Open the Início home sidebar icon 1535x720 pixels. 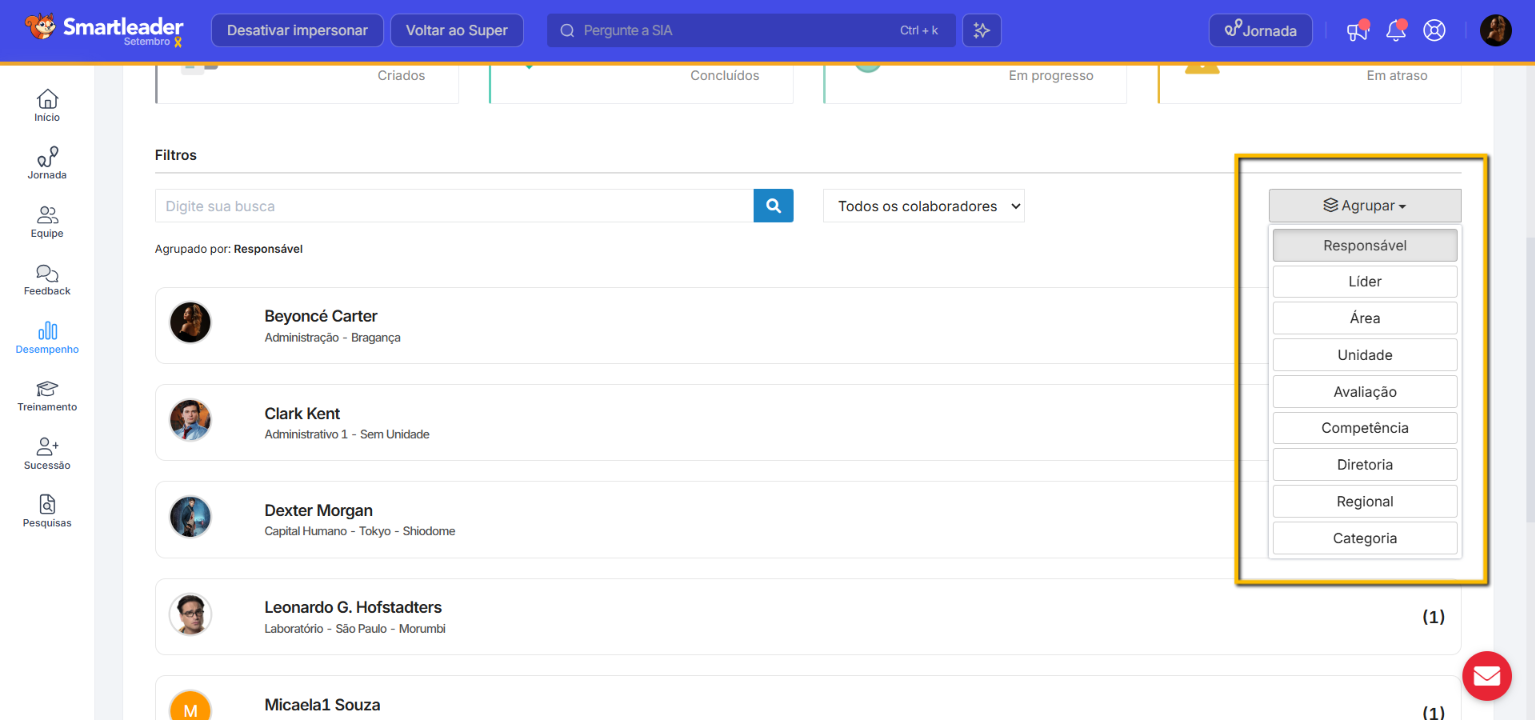[47, 105]
